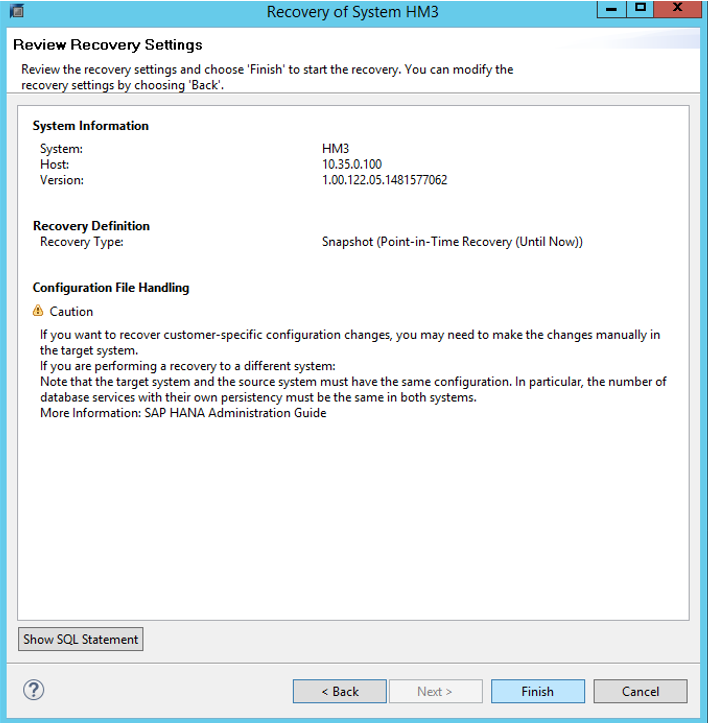
Task: Cancel the recovery wizard
Action: coord(640,691)
